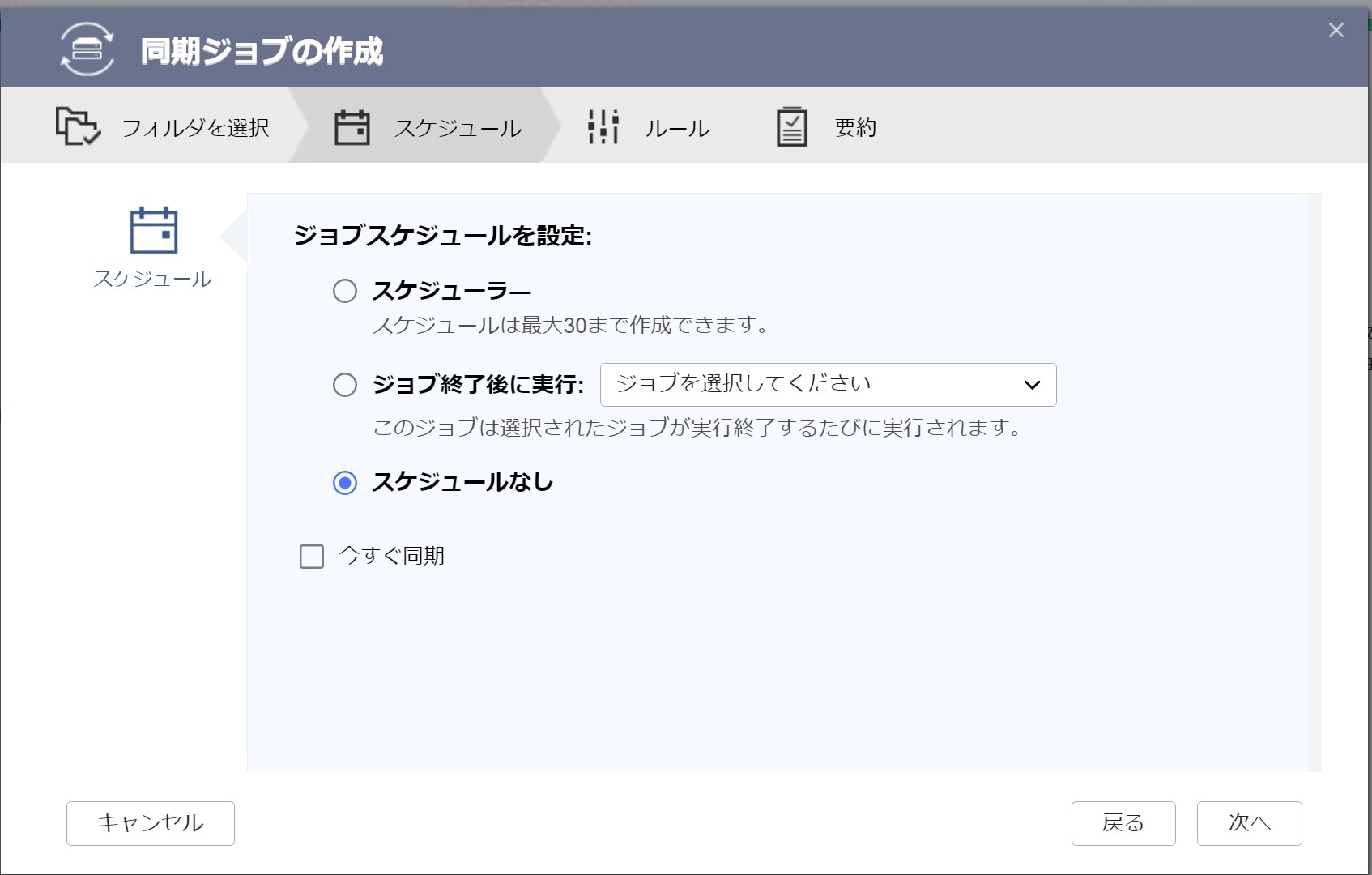Image resolution: width=1372 pixels, height=875 pixels.
Task: Click the sync job icon in header
Action: [x=87, y=50]
